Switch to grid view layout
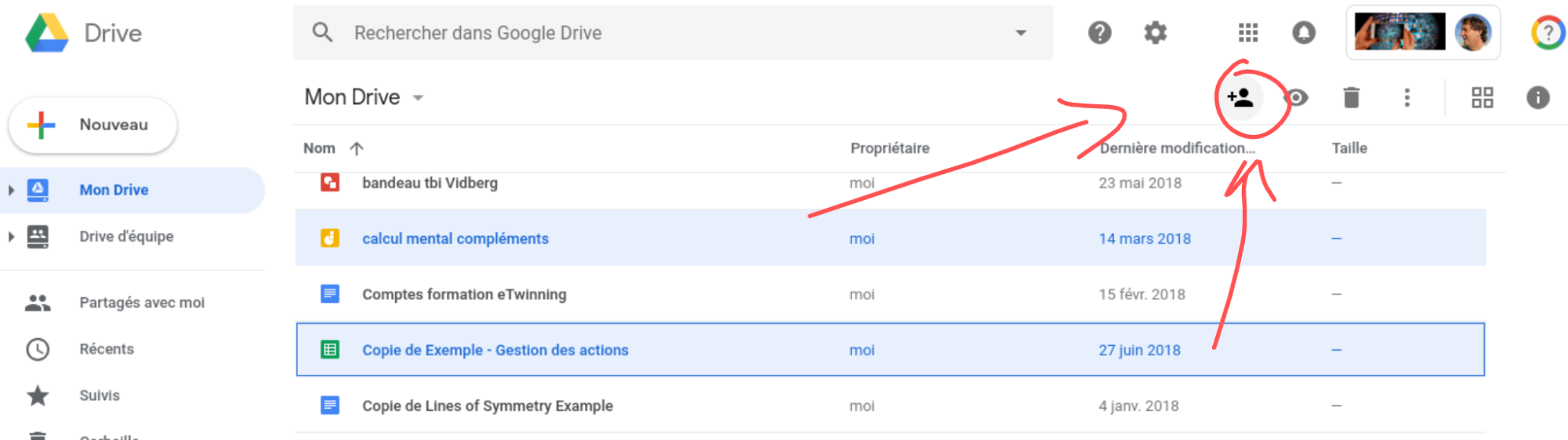 point(1482,98)
